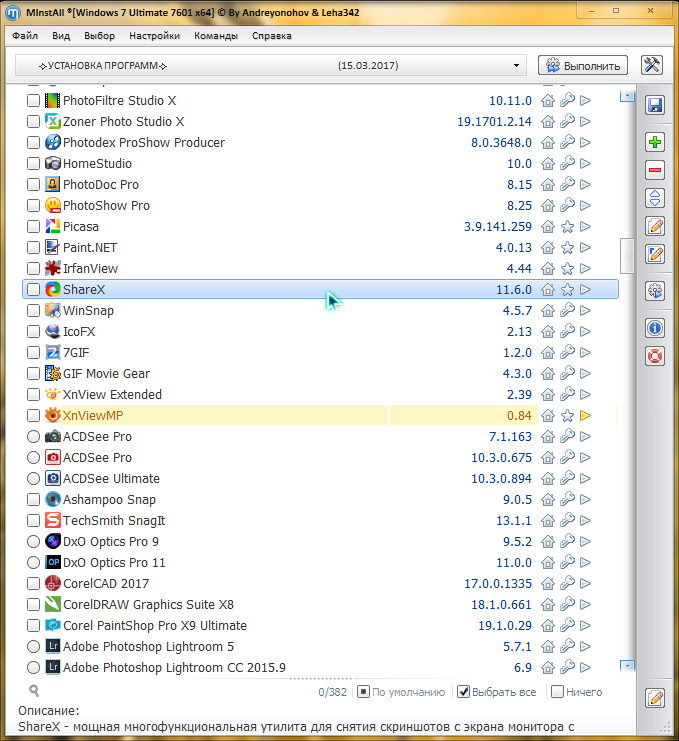Select the ACDSee Ultimate radio button

[x=33, y=478]
